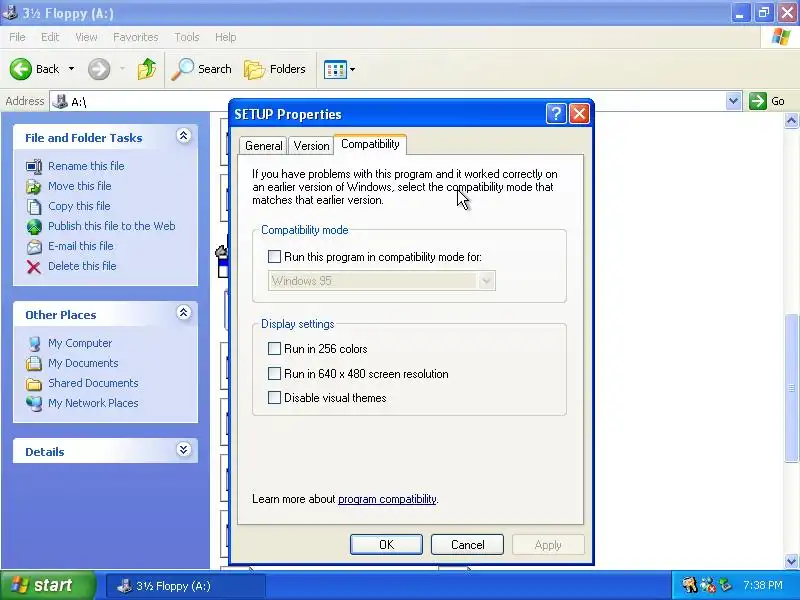
Task: Click the E-mail this file envelope icon
Action: pos(34,246)
